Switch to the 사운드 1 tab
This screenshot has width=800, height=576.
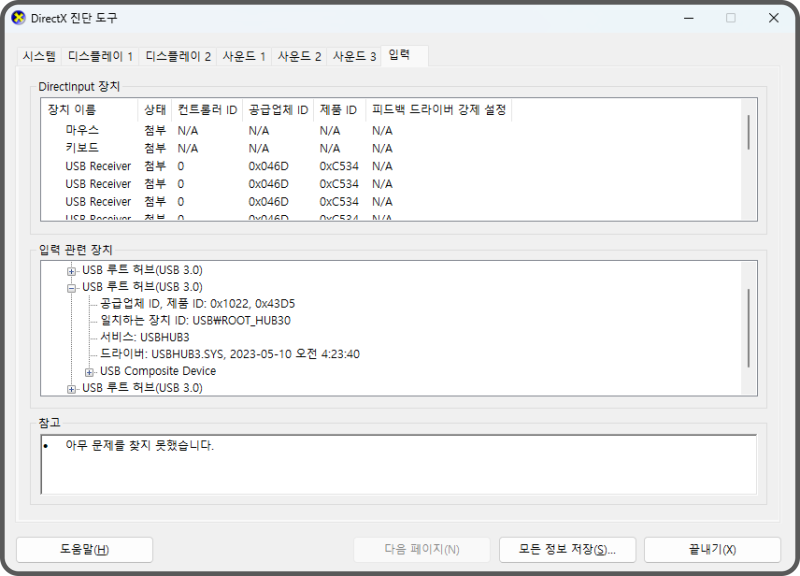[x=244, y=56]
